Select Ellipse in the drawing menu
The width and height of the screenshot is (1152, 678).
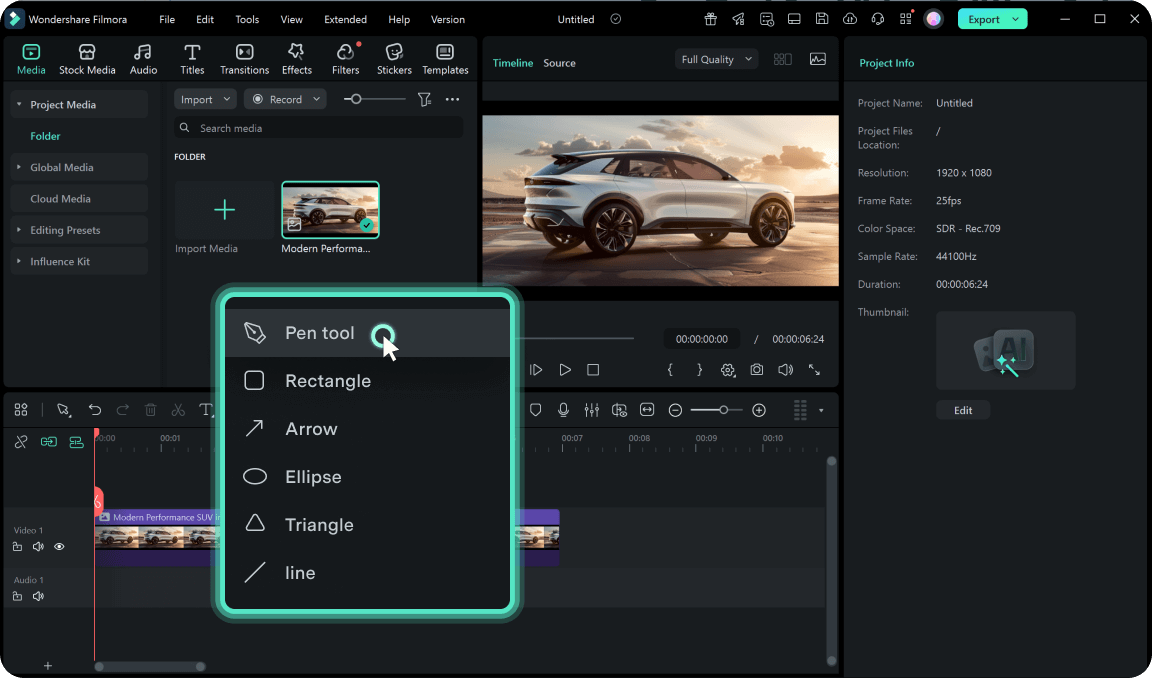point(367,477)
